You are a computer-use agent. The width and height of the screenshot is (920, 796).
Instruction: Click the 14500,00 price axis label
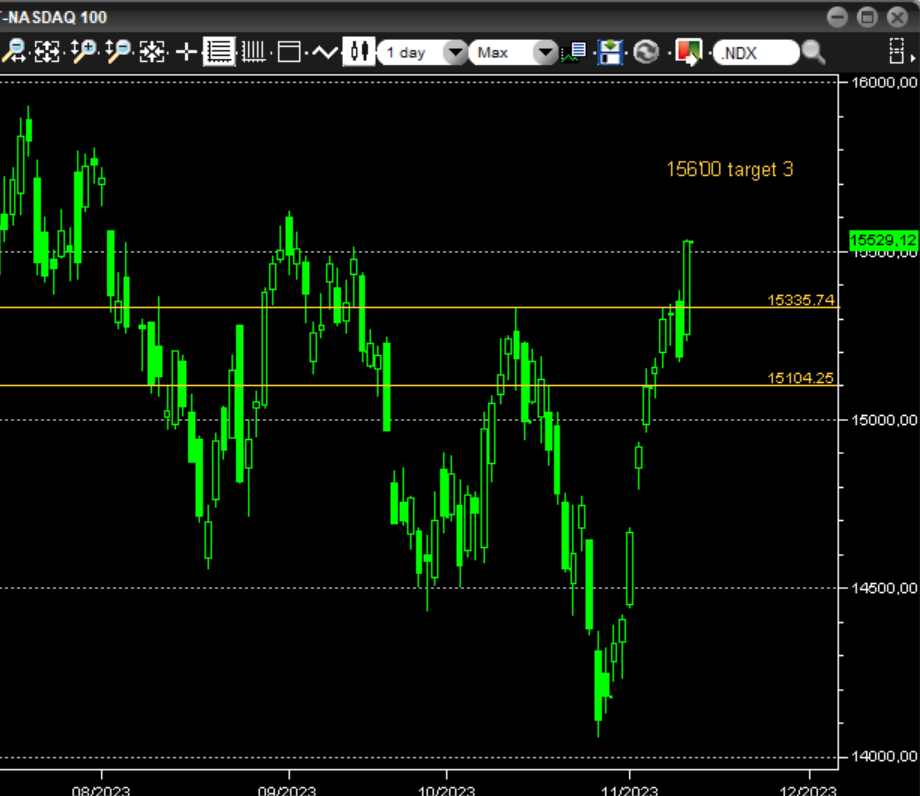pos(884,588)
